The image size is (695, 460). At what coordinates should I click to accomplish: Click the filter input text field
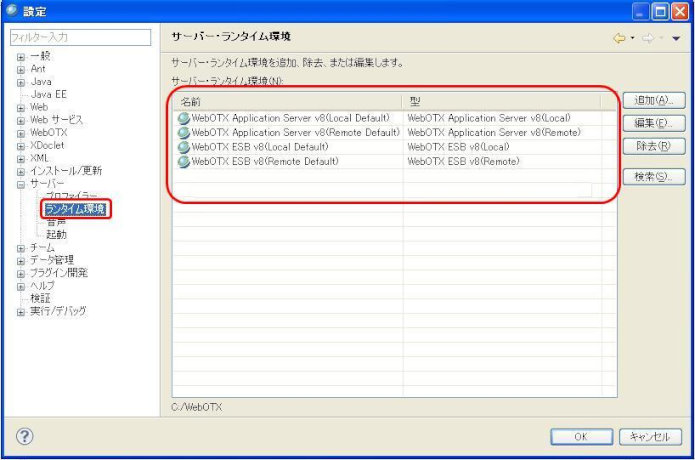click(x=80, y=38)
